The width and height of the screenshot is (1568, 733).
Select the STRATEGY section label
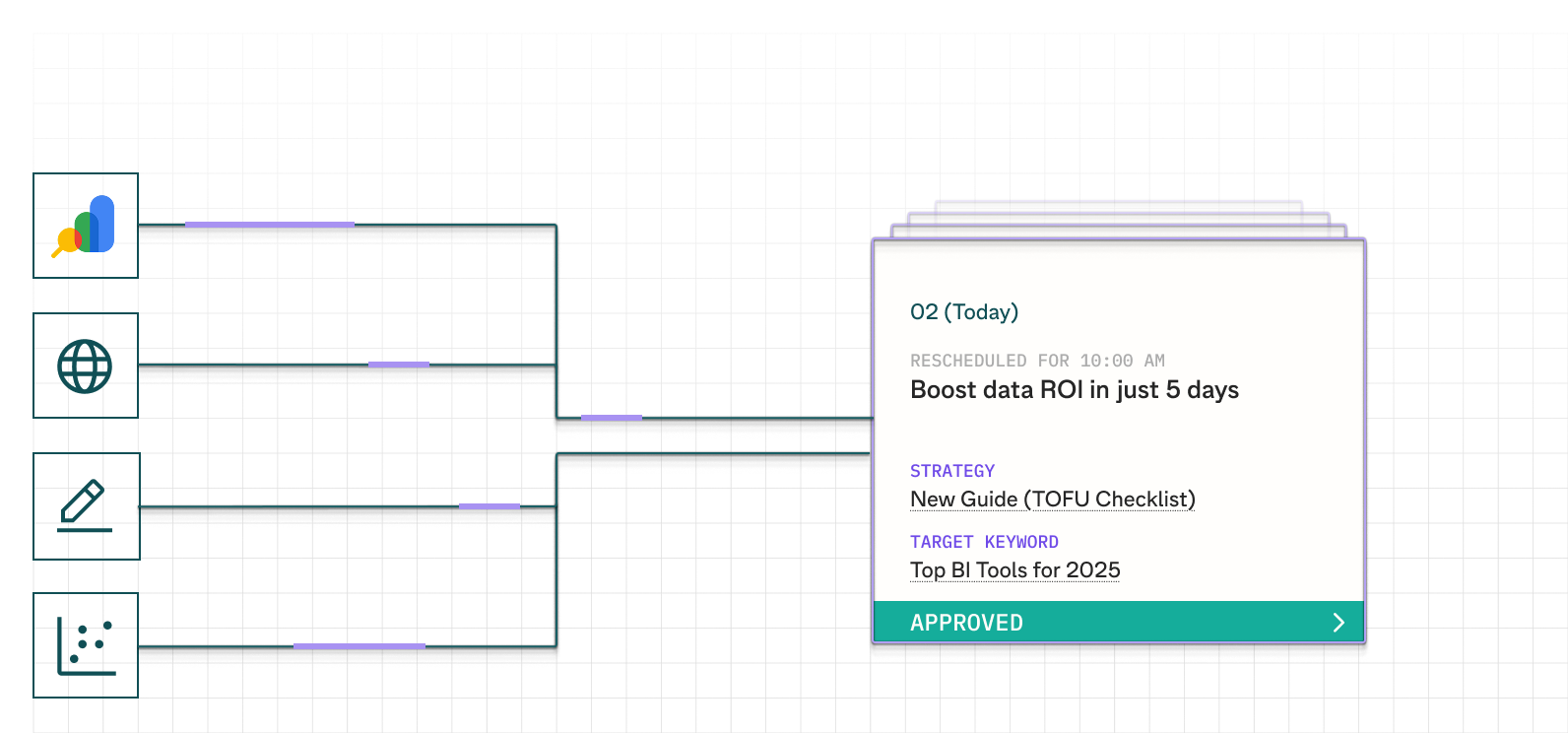click(951, 471)
